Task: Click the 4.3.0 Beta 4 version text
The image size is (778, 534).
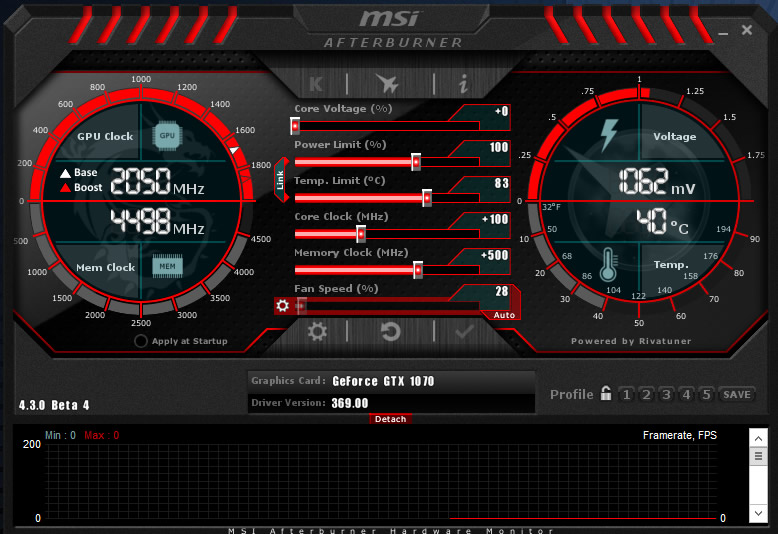Action: [x=54, y=405]
